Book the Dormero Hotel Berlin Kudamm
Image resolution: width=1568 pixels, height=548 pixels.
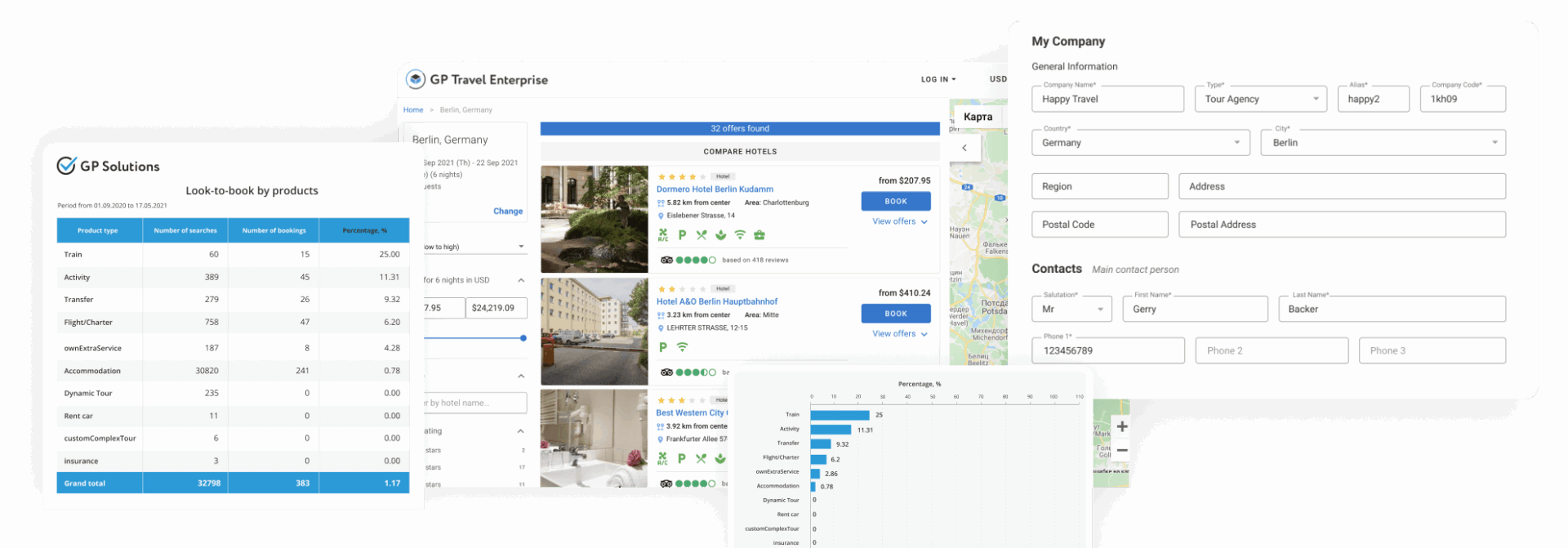(896, 201)
